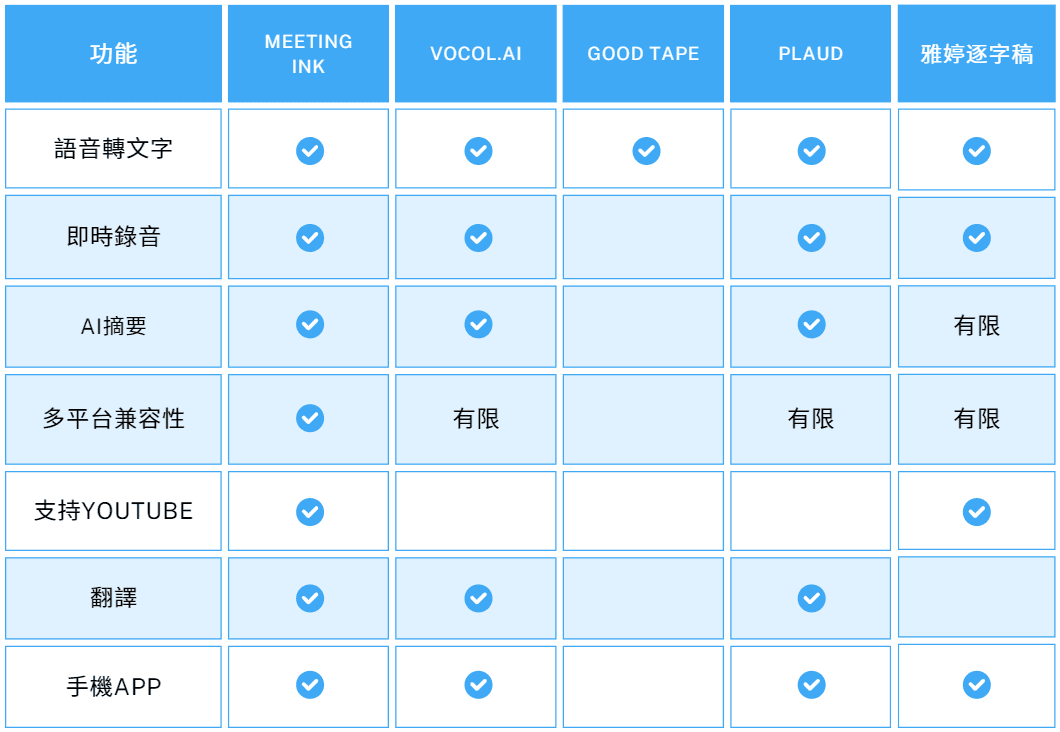Select the Meeting Ink column header
This screenshot has height=732, width=1060.
(308, 54)
